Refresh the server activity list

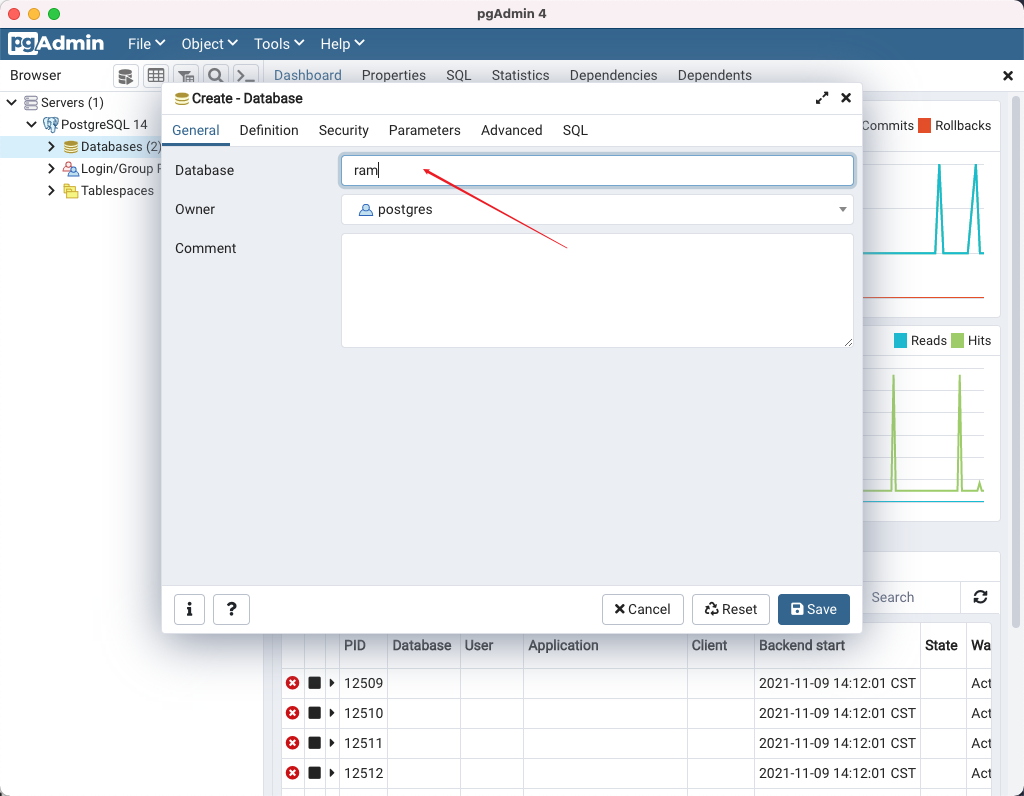(980, 597)
